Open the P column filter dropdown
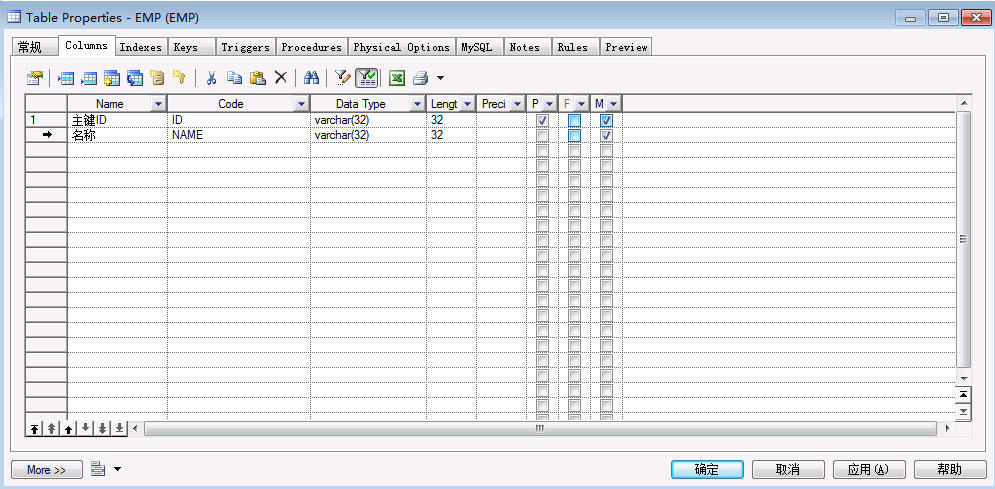This screenshot has width=995, height=489. pyautogui.click(x=549, y=103)
